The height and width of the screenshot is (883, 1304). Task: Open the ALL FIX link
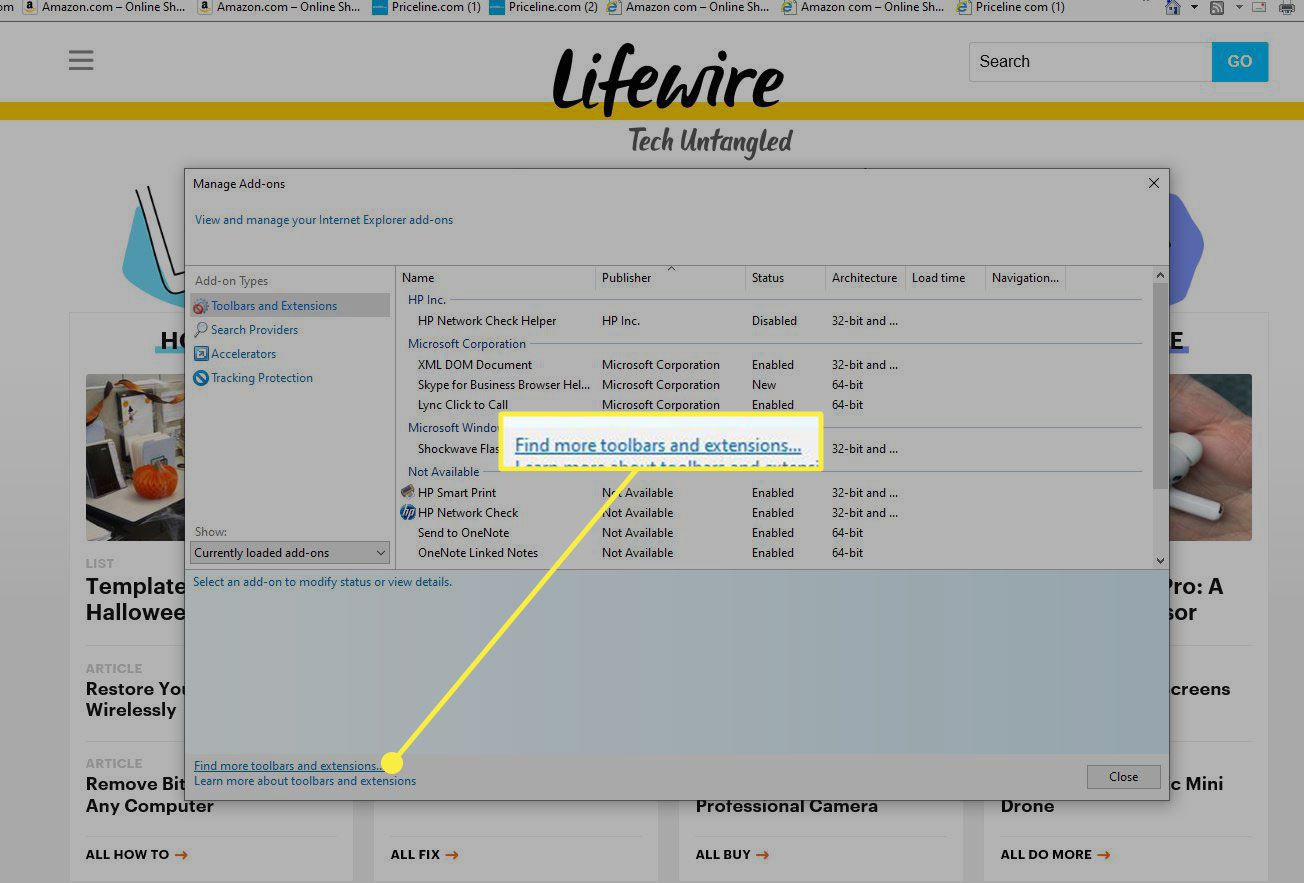click(425, 855)
